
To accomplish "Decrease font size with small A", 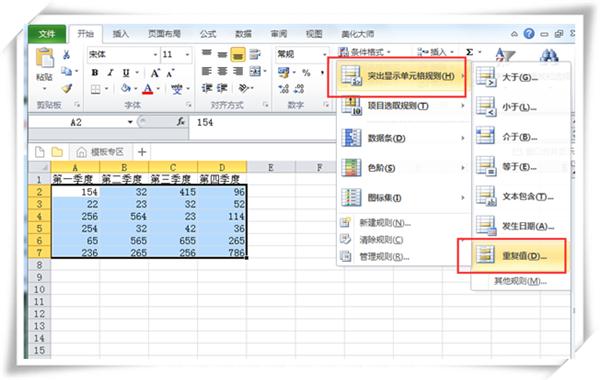I will point(171,73).
